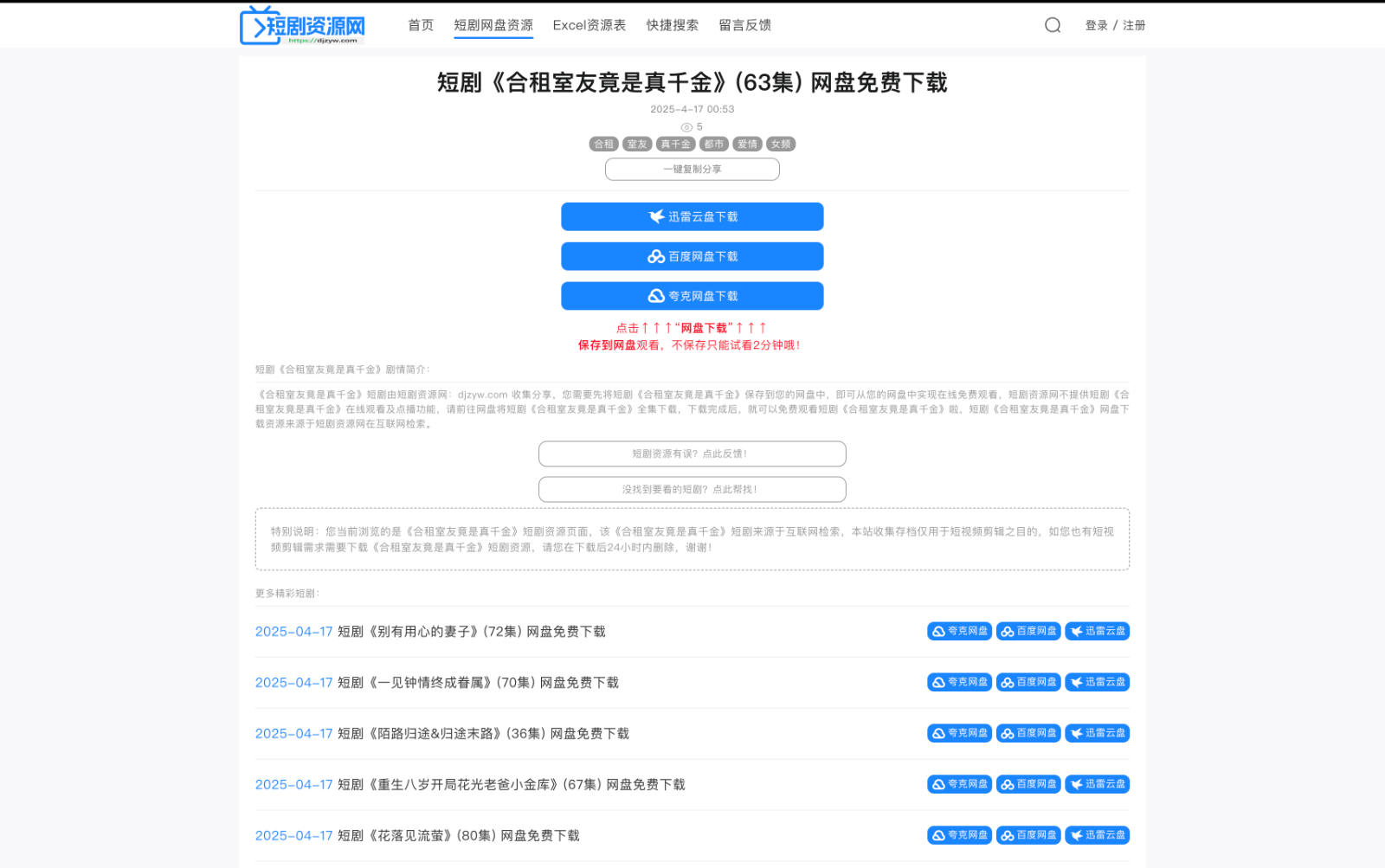This screenshot has width=1385, height=868.
Task: Click 迅雷云盘 icon for 陌路归途 row
Action: (x=1097, y=733)
